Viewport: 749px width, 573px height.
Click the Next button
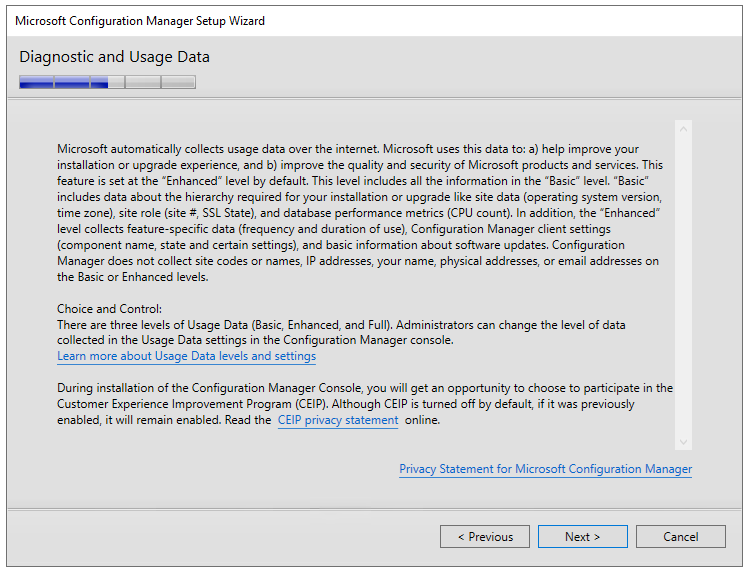(x=582, y=537)
